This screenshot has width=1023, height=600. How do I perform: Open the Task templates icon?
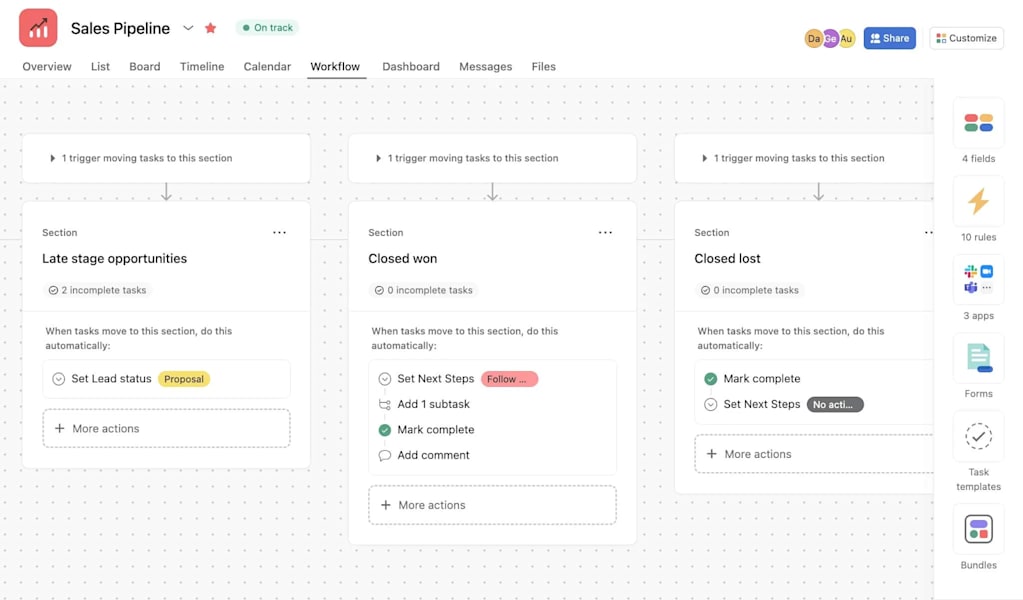pos(979,436)
